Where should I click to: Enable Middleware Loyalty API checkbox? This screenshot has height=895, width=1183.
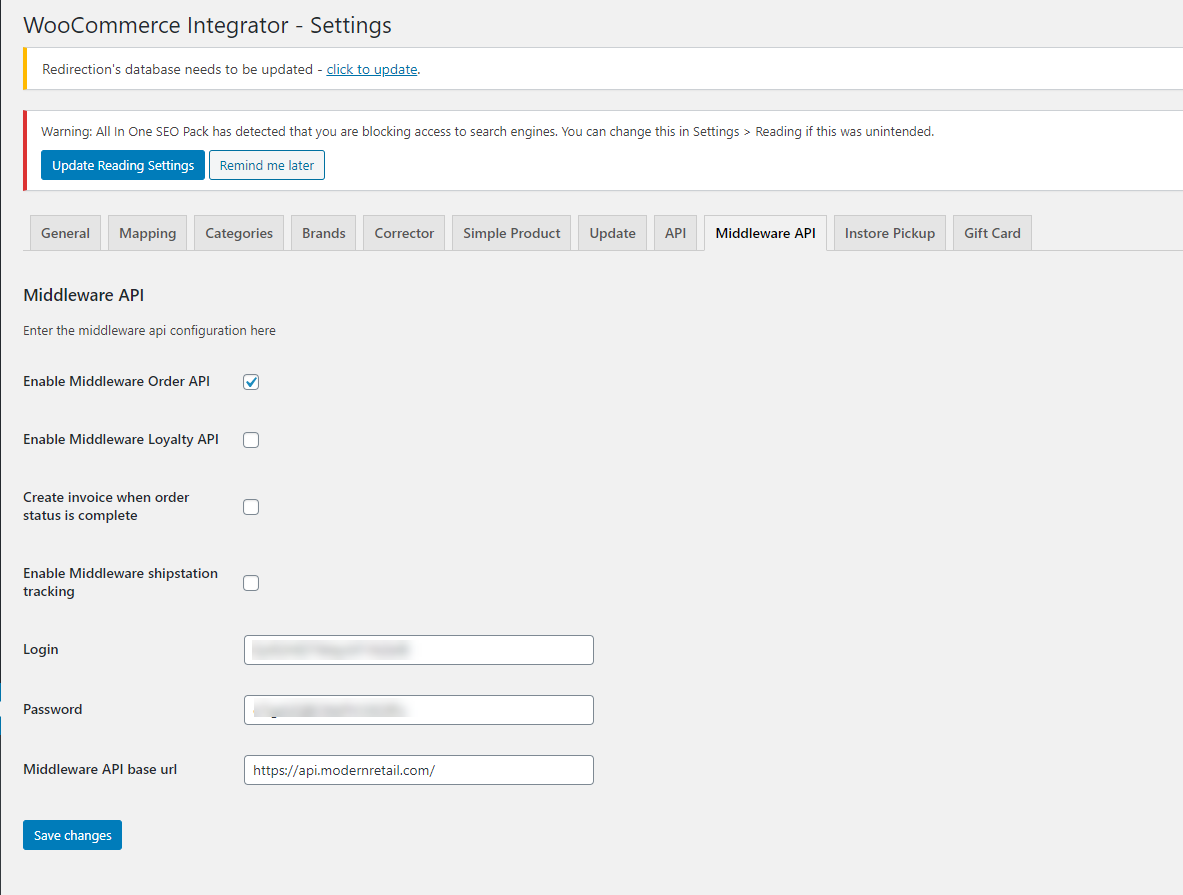coord(251,440)
